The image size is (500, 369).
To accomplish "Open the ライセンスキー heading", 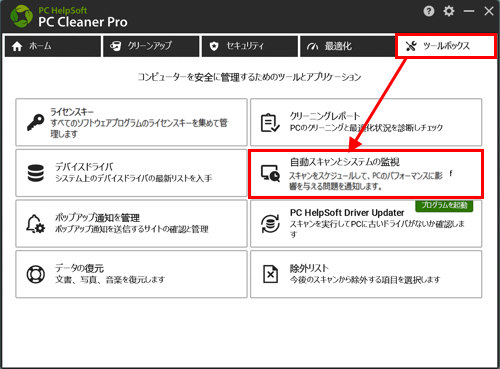I will [72, 112].
